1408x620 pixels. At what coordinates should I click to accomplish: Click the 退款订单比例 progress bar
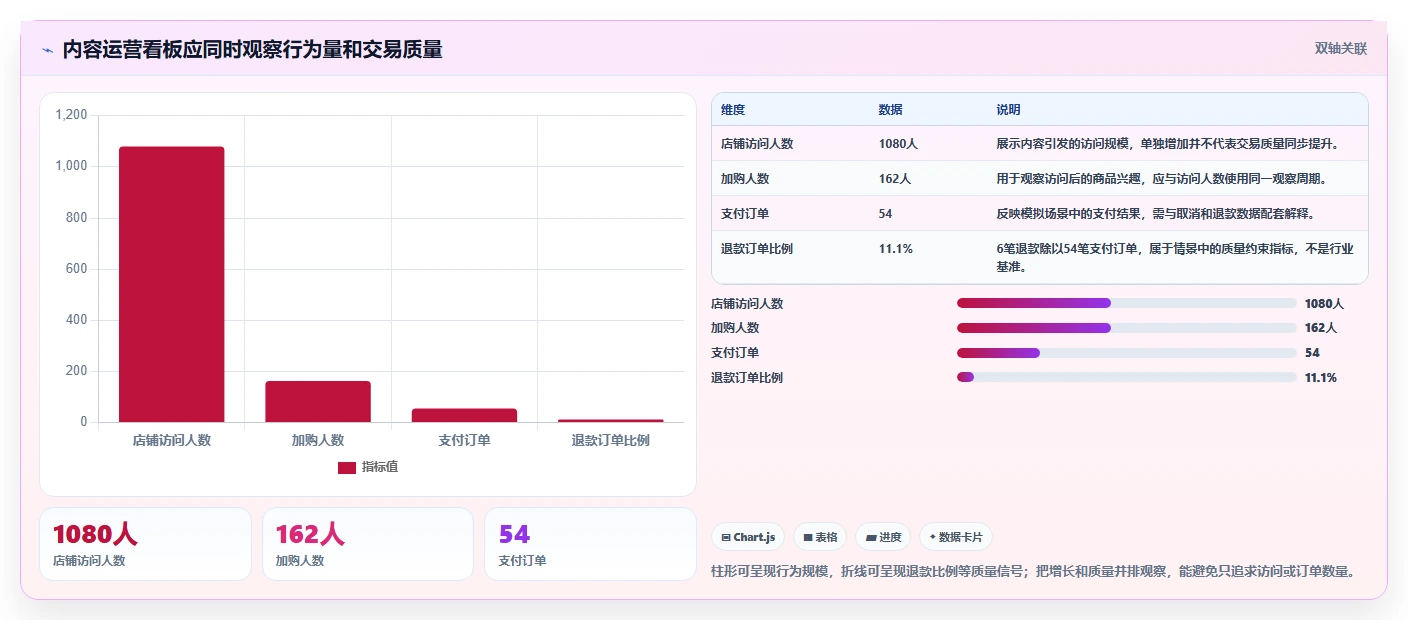[x=1126, y=377]
